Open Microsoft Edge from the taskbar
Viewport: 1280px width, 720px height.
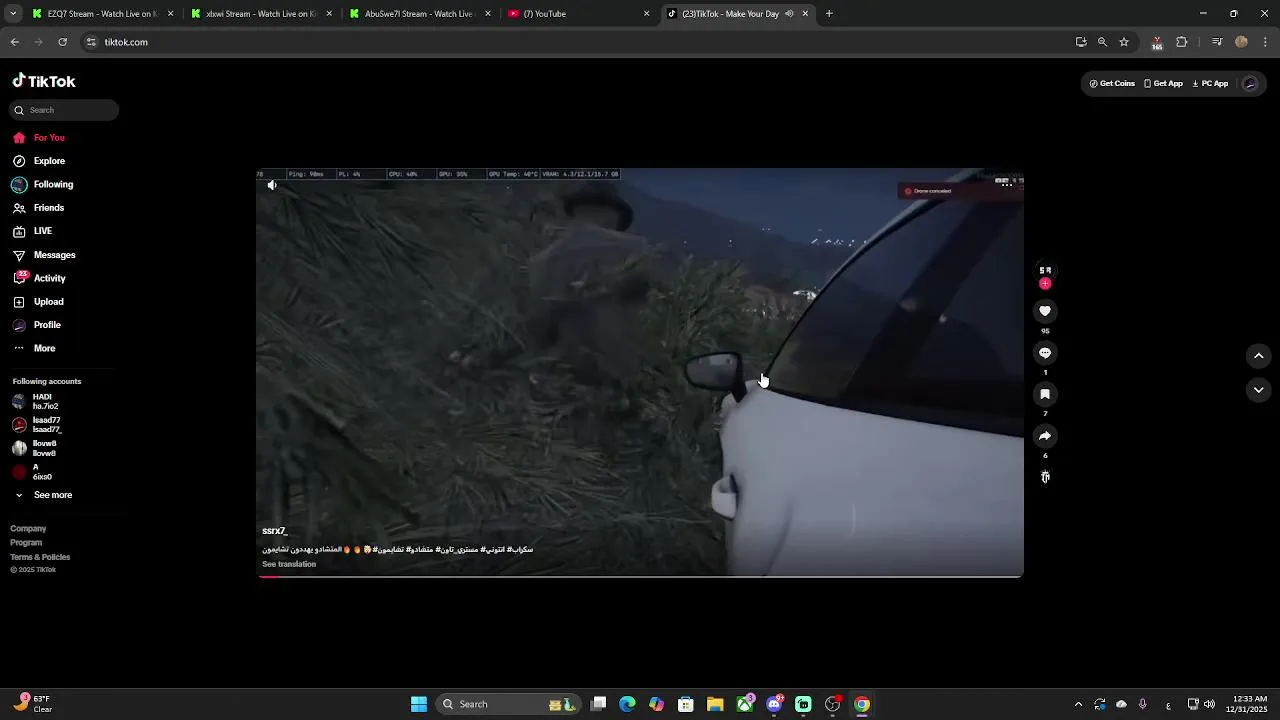pyautogui.click(x=627, y=704)
